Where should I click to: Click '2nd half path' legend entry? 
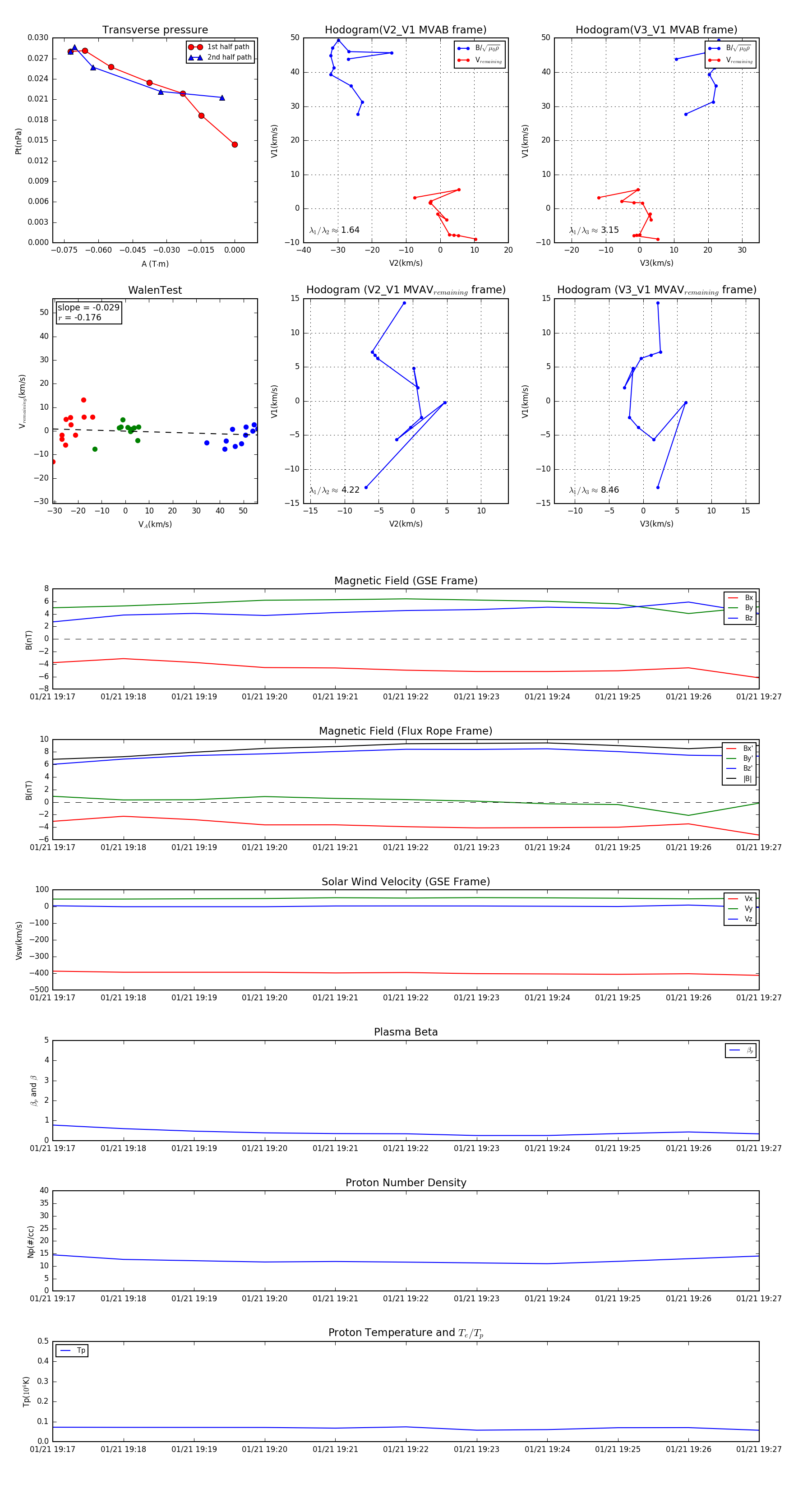click(x=220, y=57)
